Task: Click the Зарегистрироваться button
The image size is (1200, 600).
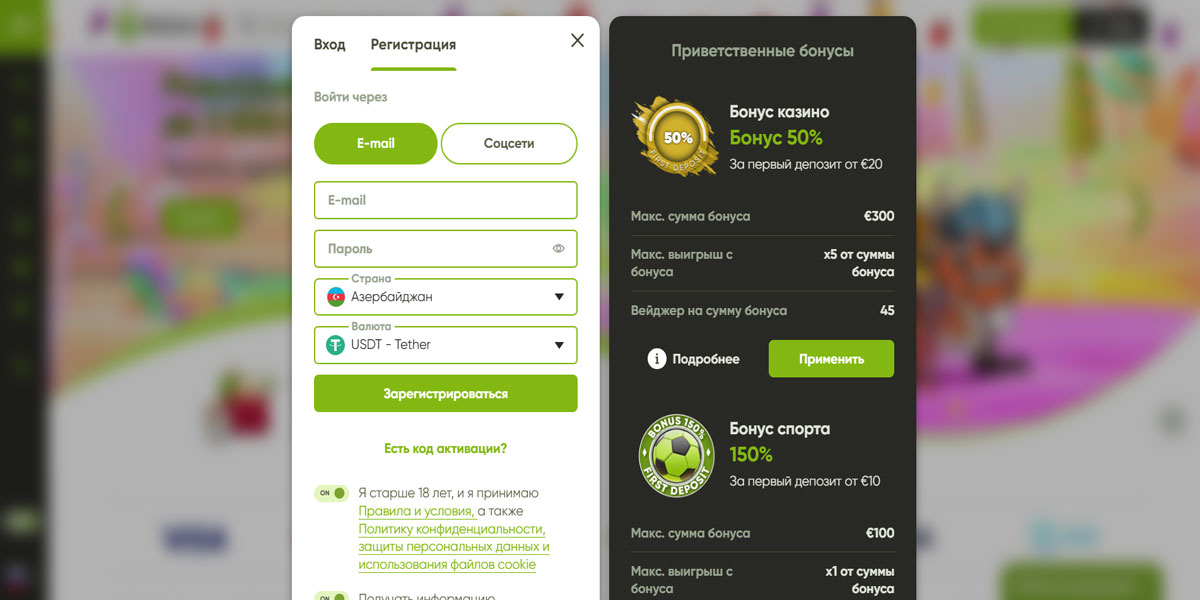Action: [x=446, y=393]
